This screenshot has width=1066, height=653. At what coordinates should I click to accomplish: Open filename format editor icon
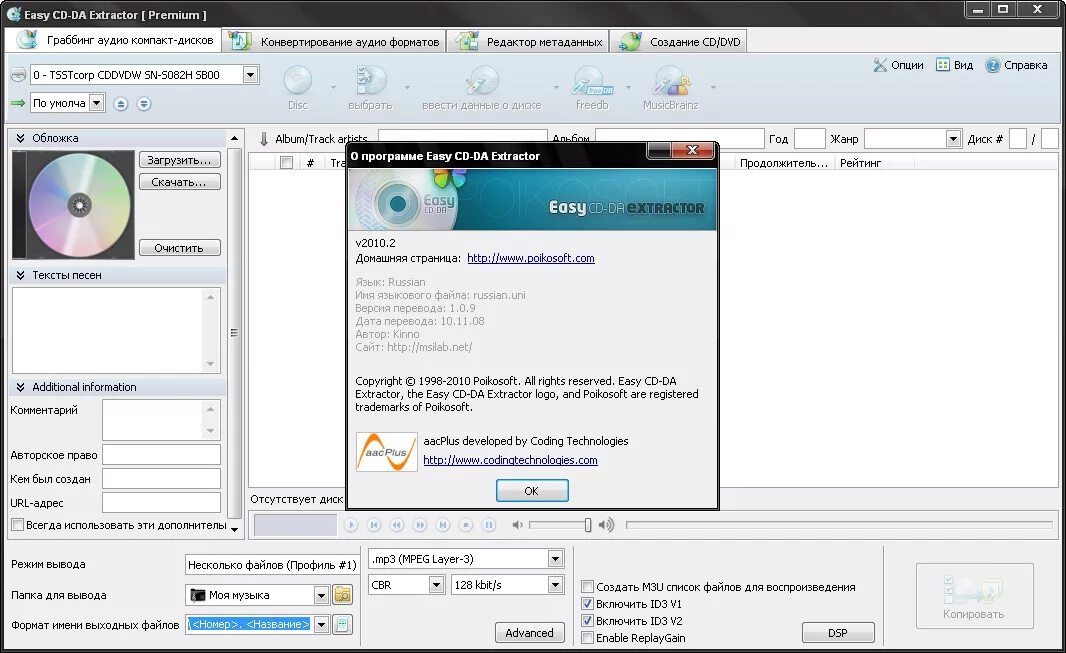[x=343, y=624]
